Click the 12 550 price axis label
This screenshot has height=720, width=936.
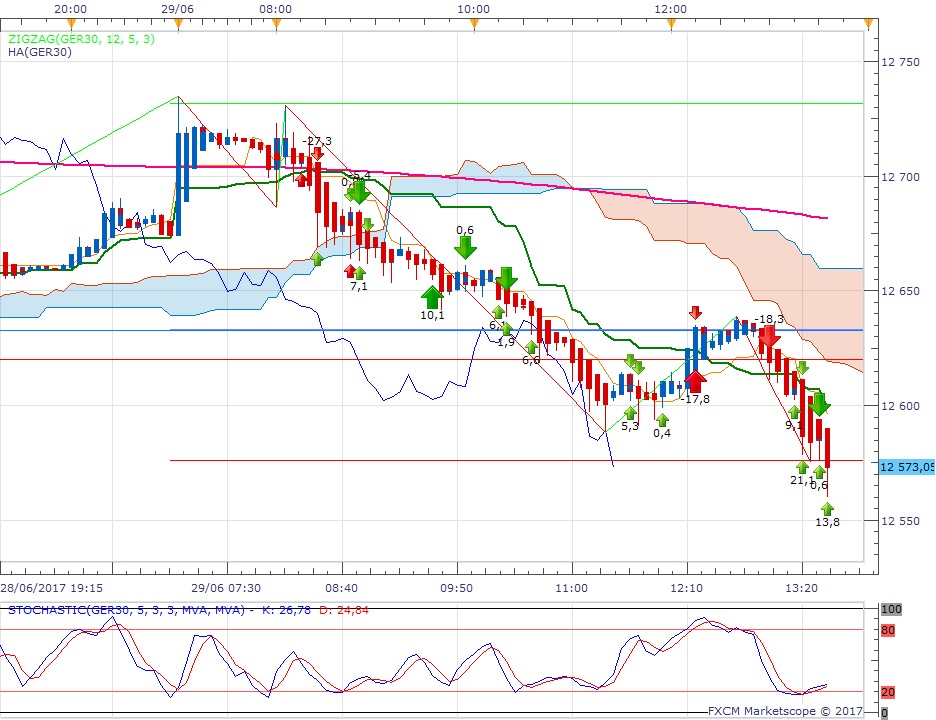coord(900,521)
